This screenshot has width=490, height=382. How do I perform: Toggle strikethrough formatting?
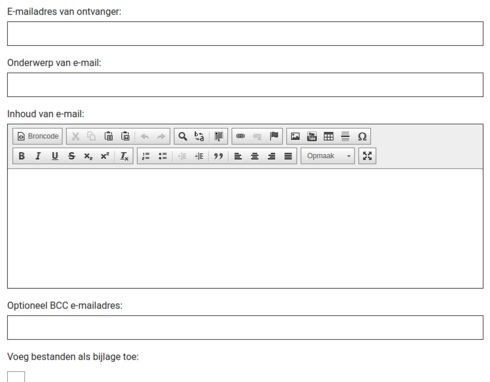(71, 156)
